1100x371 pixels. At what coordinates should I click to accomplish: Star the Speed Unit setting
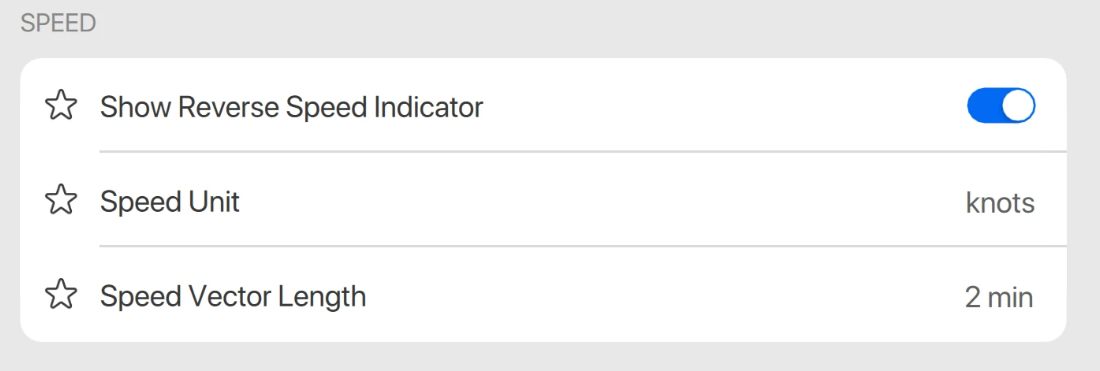pos(61,201)
